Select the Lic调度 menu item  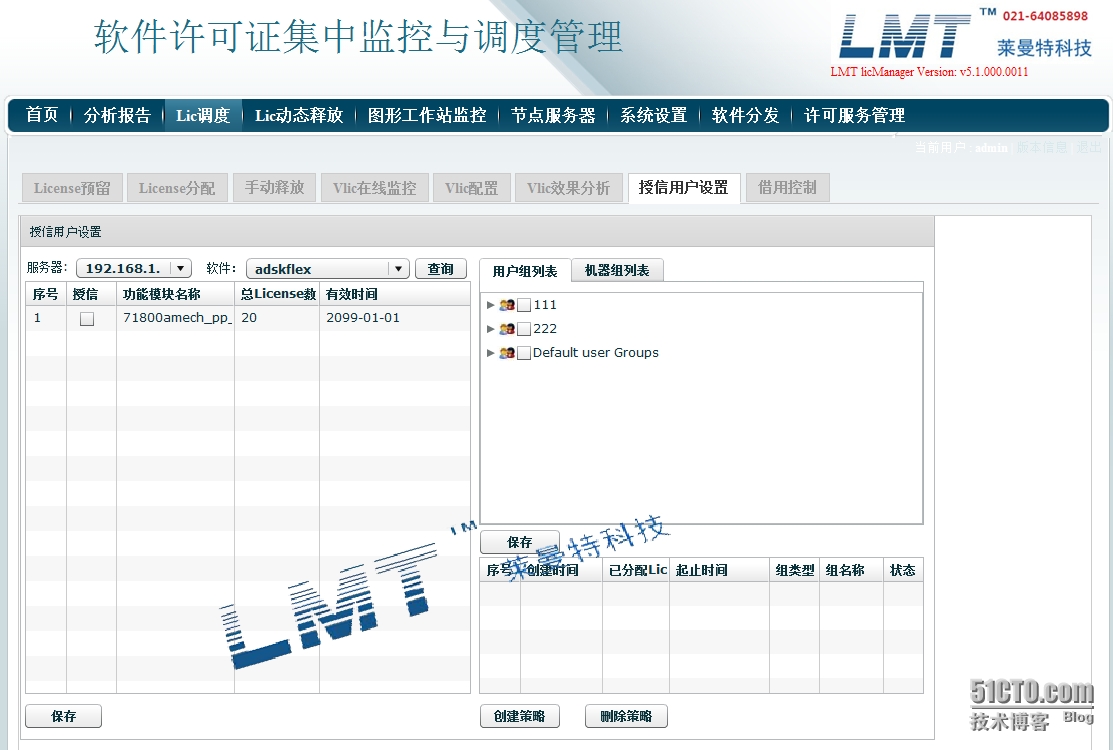[203, 115]
